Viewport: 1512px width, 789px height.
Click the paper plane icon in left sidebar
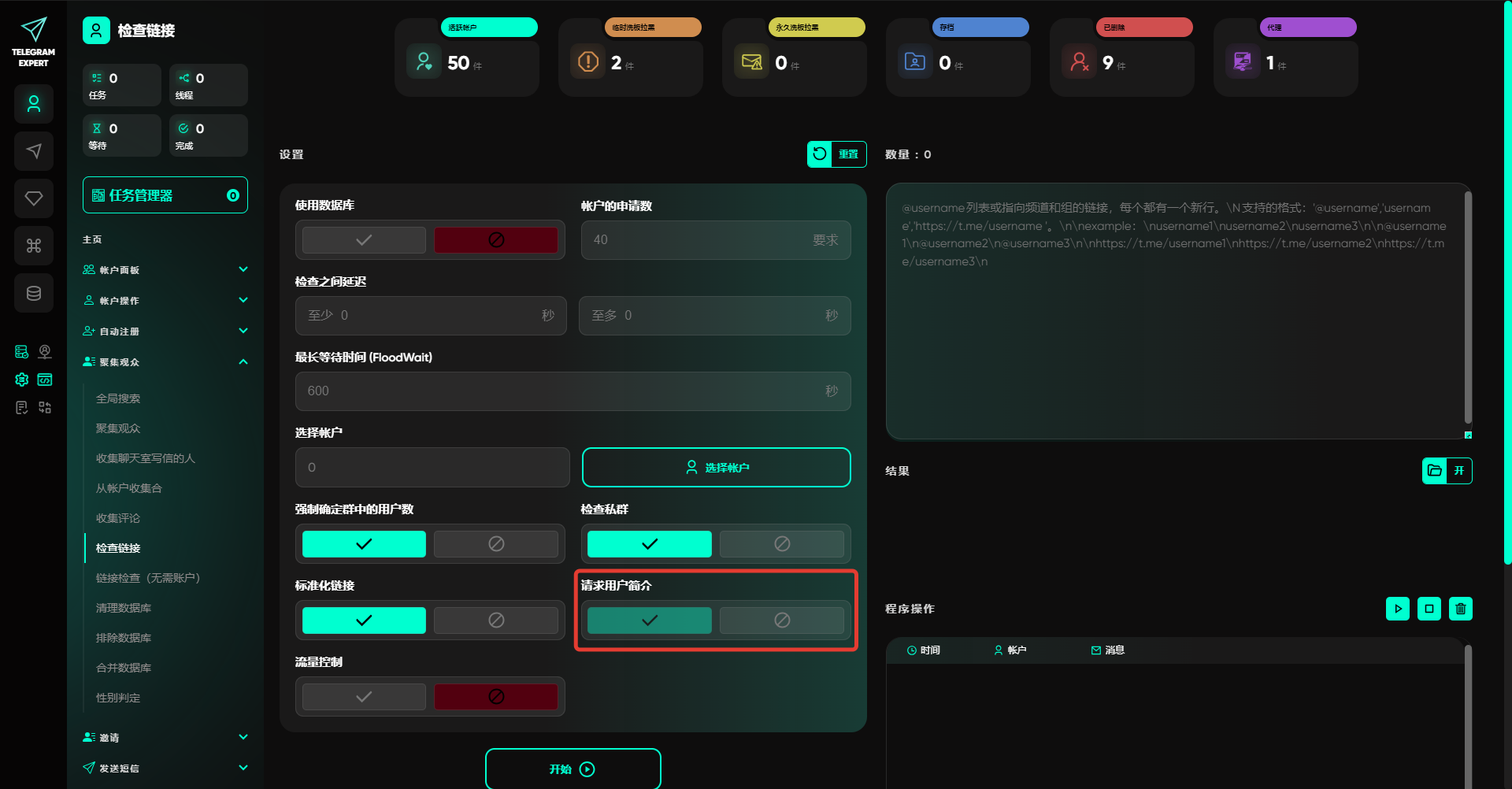tap(34, 151)
